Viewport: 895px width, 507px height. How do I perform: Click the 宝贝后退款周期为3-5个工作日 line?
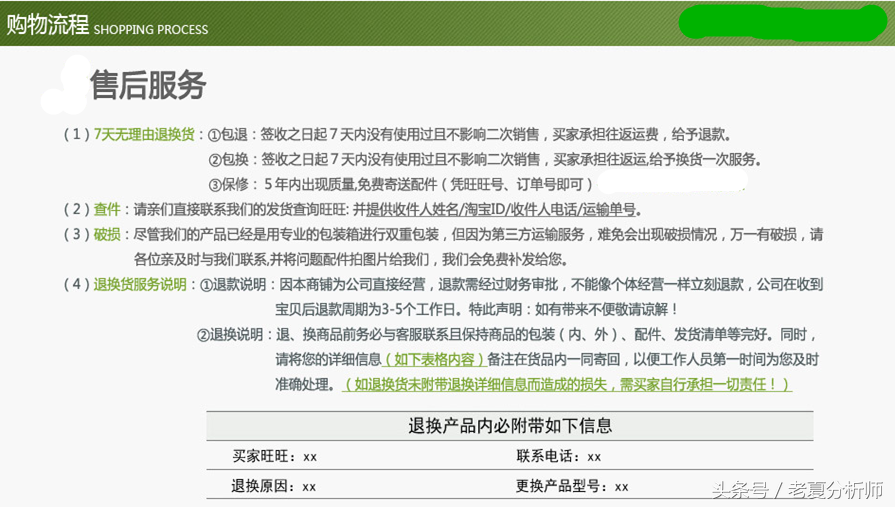click(x=477, y=309)
